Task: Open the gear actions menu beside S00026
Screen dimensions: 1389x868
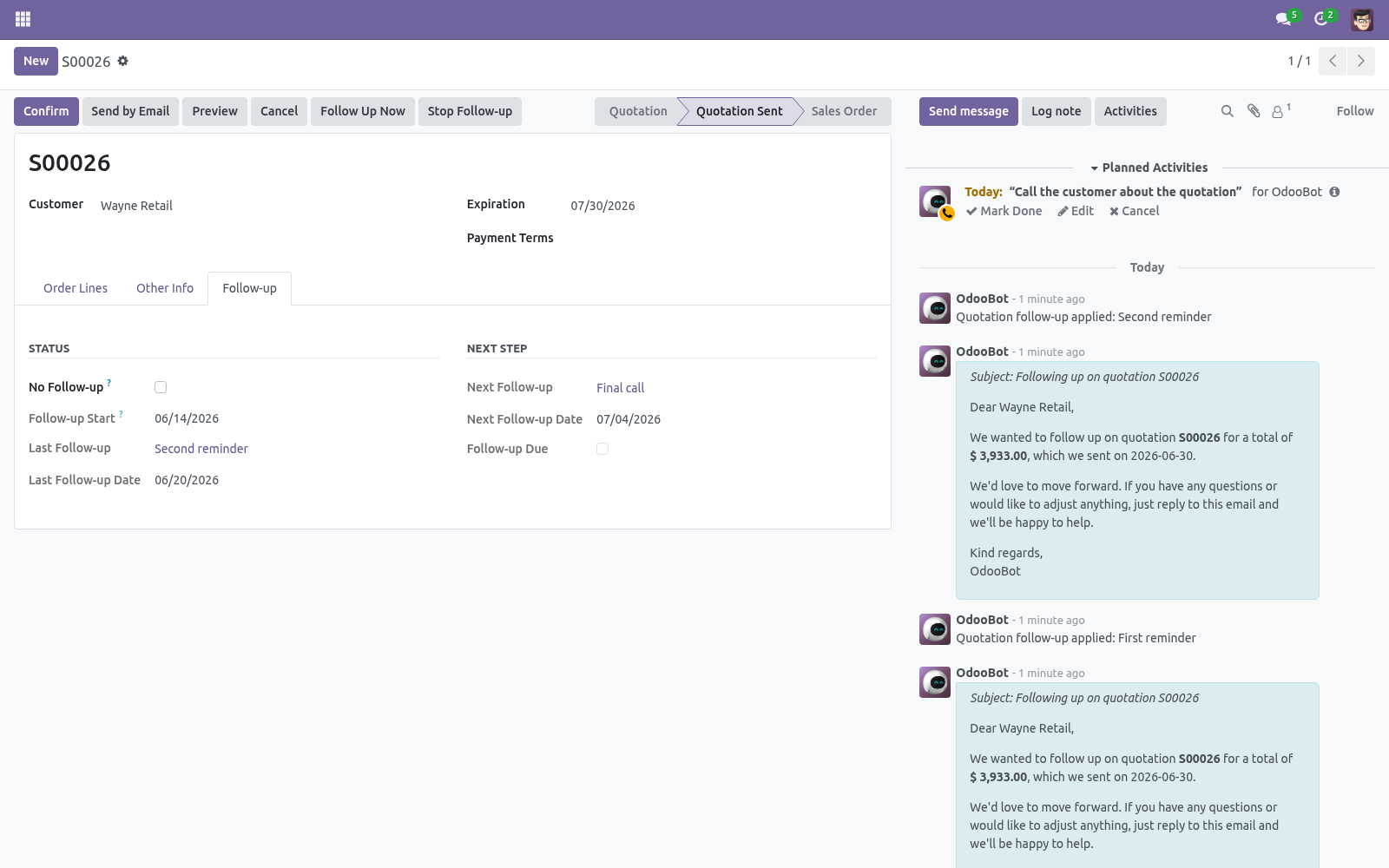Action: coord(123,62)
